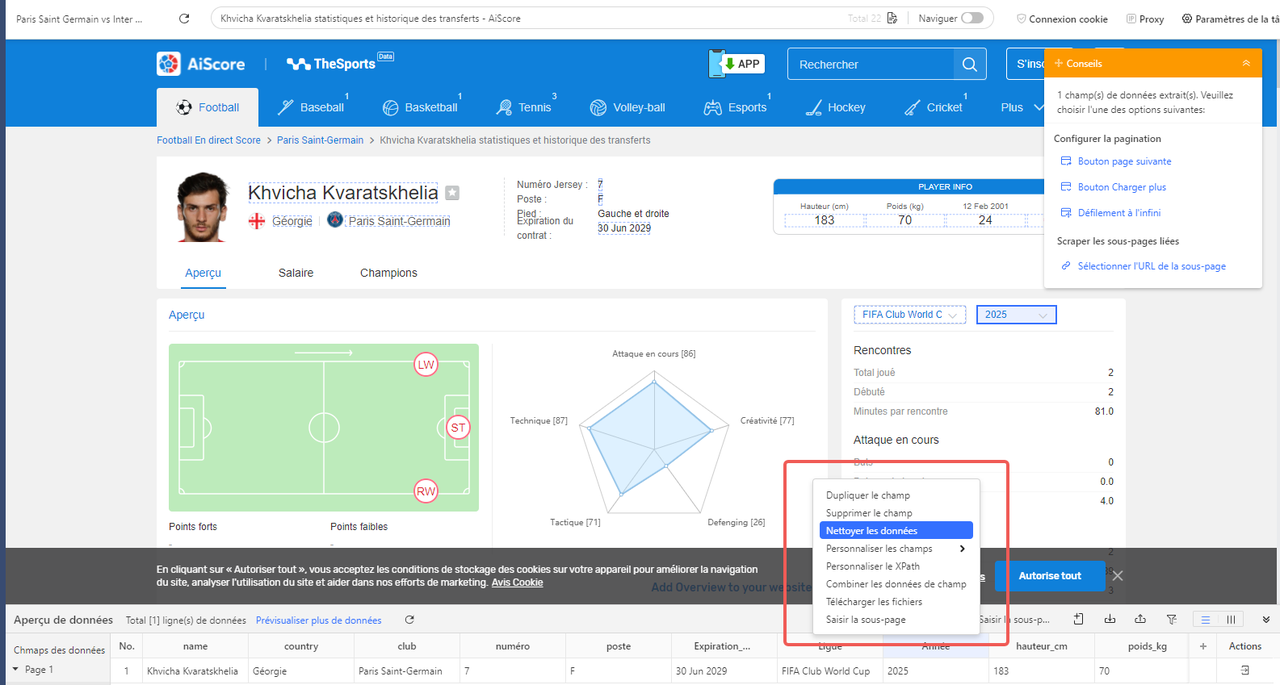Select the Aperçu tab
Viewport: 1280px width, 685px height.
point(203,273)
